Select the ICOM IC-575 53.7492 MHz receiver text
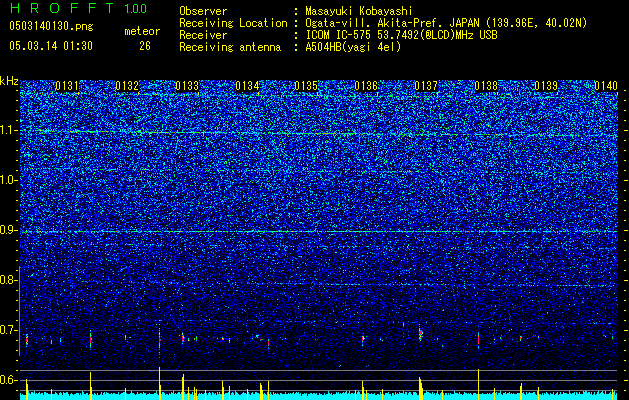 point(401,35)
